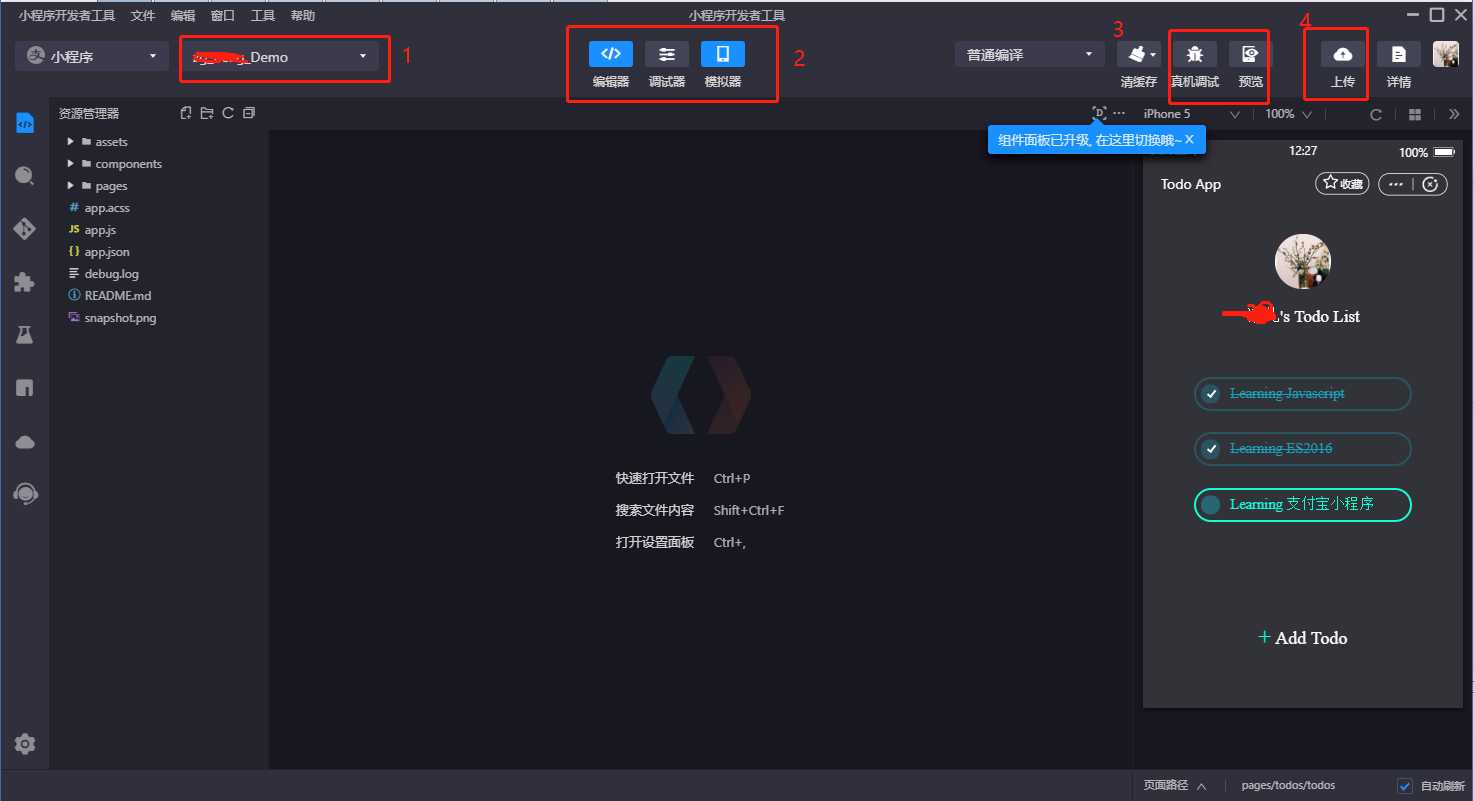Image resolution: width=1474 pixels, height=801 pixels.
Task: Click the Upload (上传) cloud icon
Action: [x=1342, y=55]
